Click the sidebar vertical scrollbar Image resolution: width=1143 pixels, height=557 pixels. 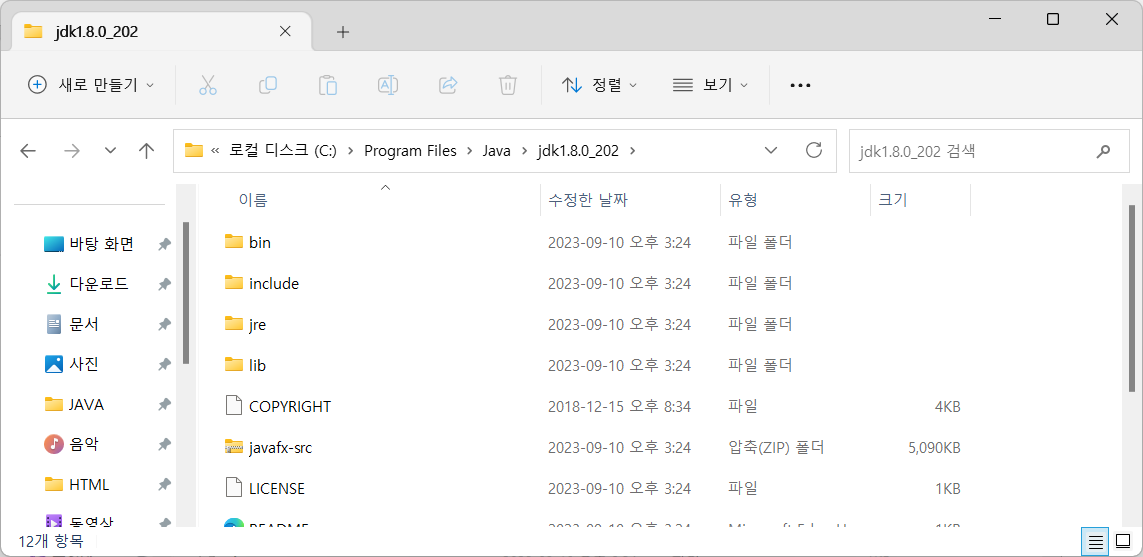pyautogui.click(x=186, y=293)
